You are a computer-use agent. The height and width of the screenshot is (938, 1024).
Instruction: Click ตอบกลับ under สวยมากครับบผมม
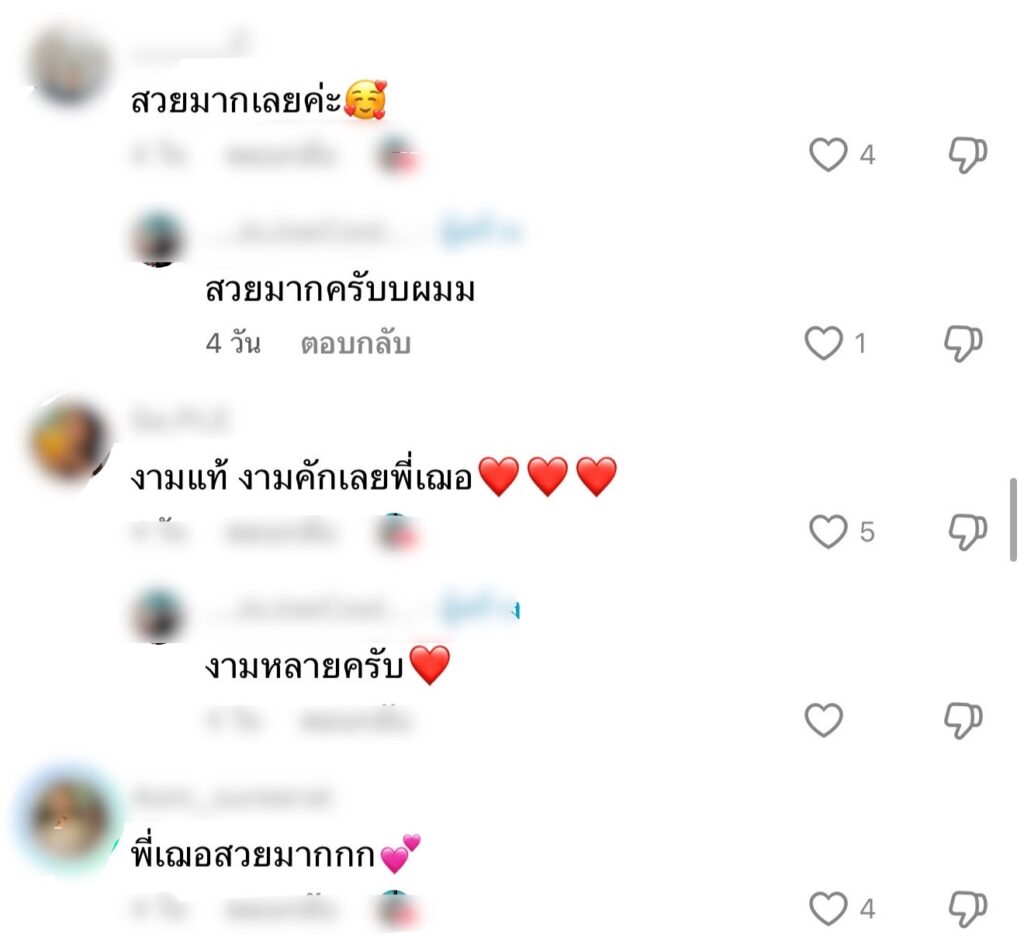pyautogui.click(x=355, y=344)
